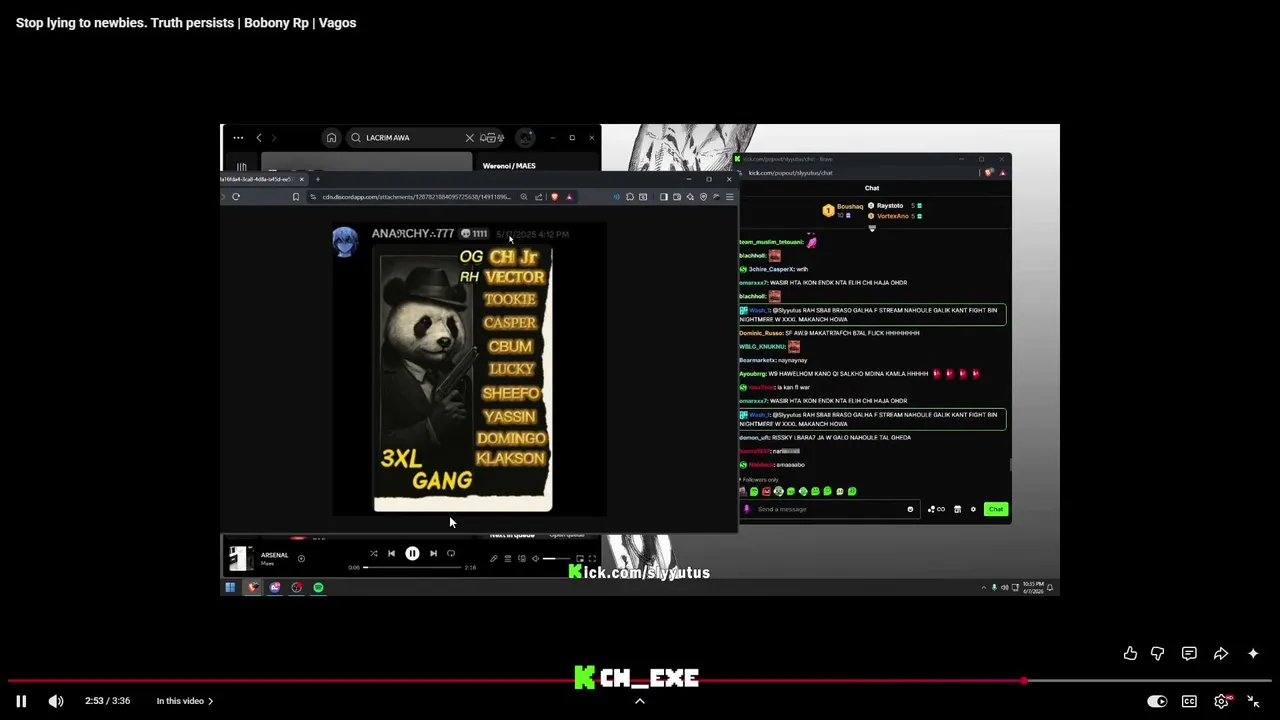This screenshot has height=720, width=1280.
Task: Click the Send a message field
Action: [830, 509]
